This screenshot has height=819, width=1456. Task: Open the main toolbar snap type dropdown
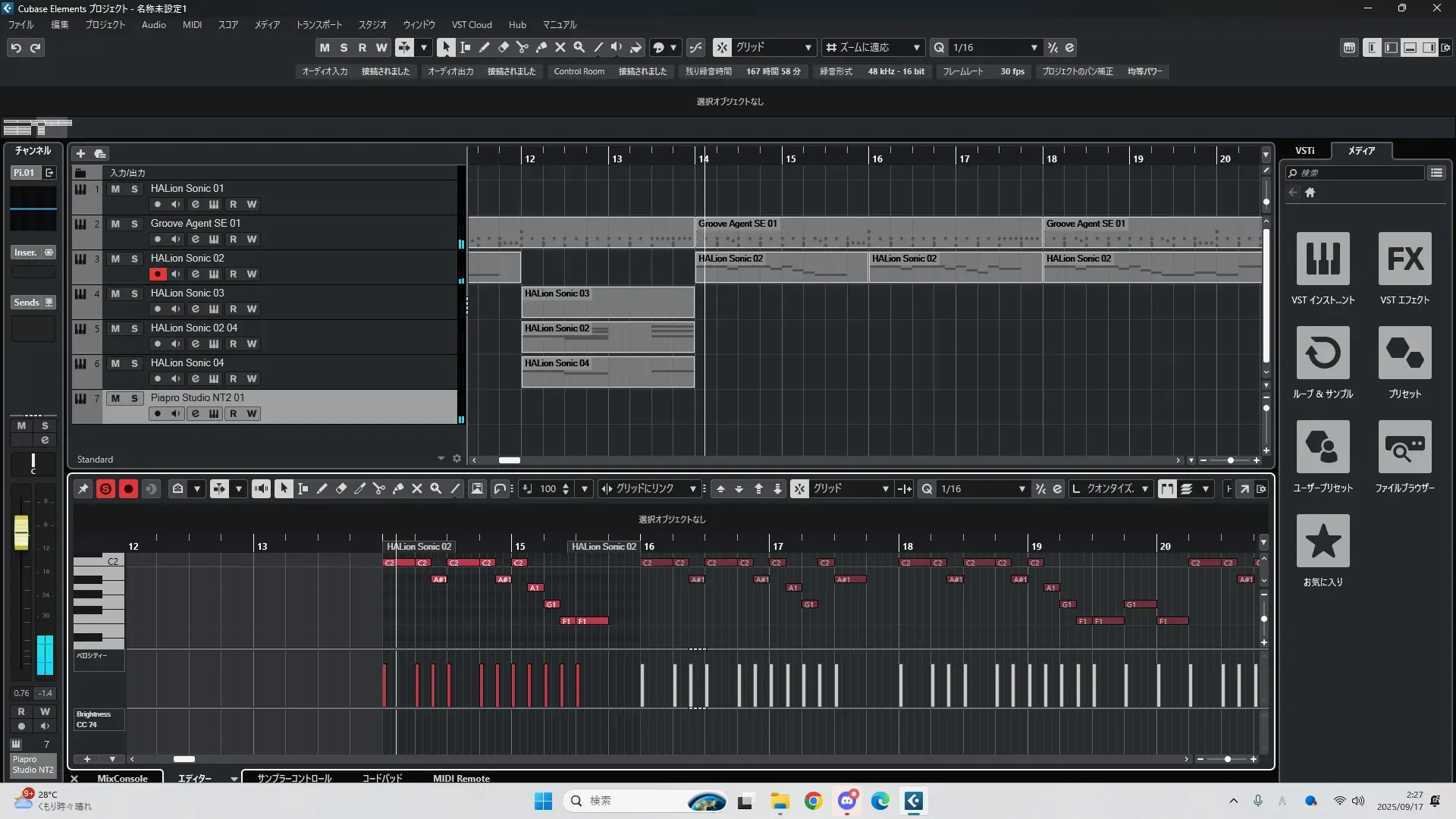(x=808, y=48)
